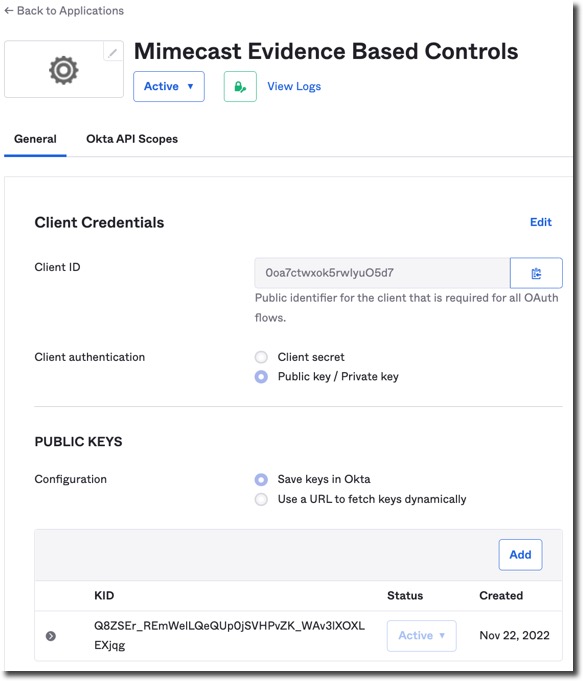Click the Client authentication label
Screen dimensions: 583x681
click(x=89, y=357)
